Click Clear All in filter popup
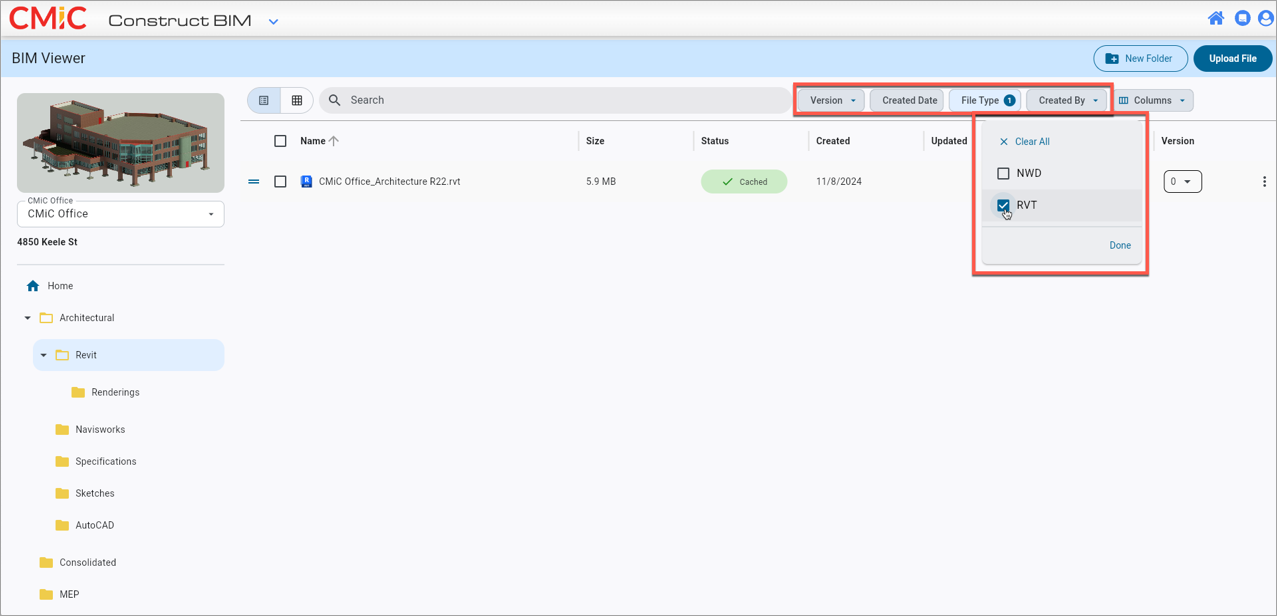This screenshot has height=616, width=1277. pyautogui.click(x=1024, y=142)
